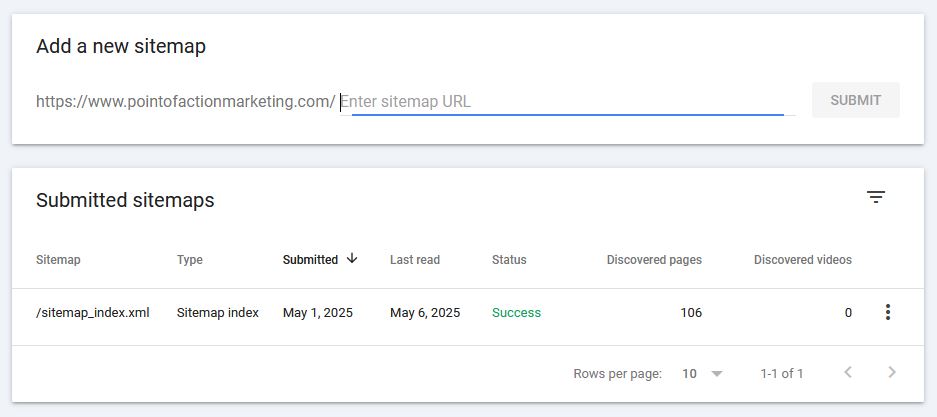Go to the previous page of sitemaps
This screenshot has width=937, height=417.
click(x=847, y=373)
